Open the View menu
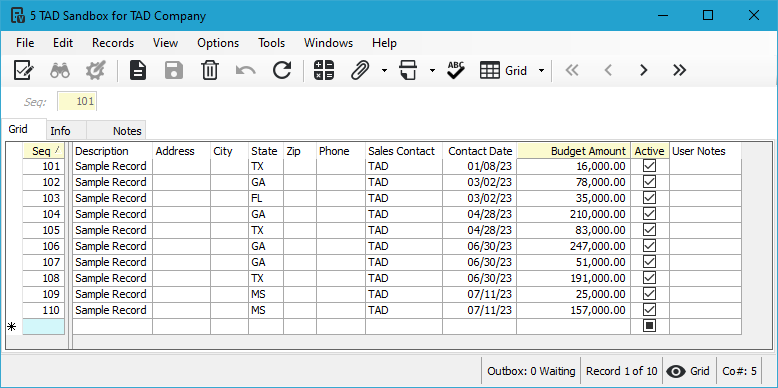Image resolution: width=778 pixels, height=388 pixels. click(x=165, y=43)
